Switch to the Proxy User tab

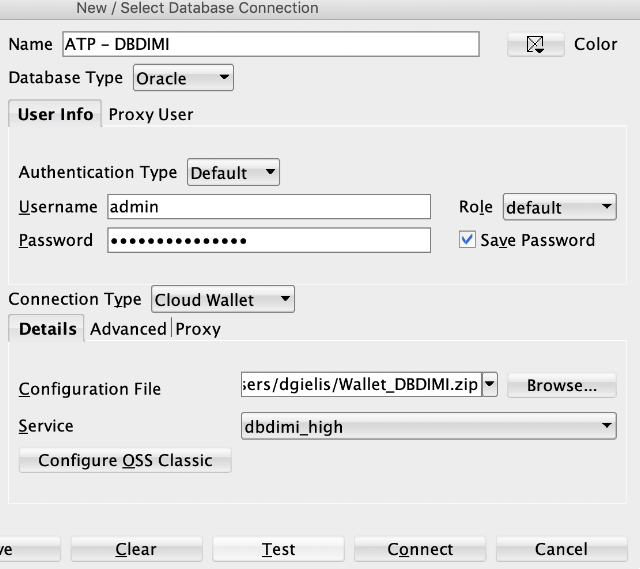tap(151, 114)
